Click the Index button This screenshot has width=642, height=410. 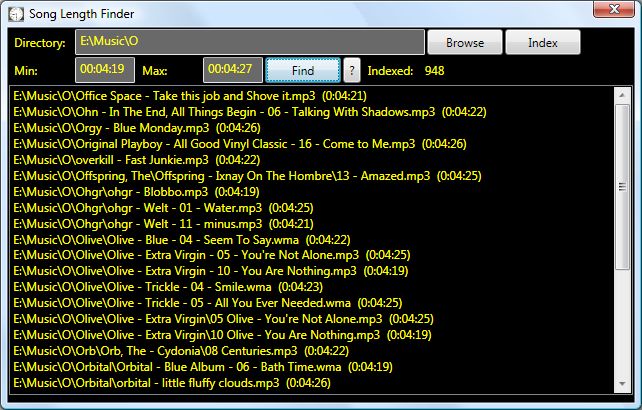coord(543,42)
